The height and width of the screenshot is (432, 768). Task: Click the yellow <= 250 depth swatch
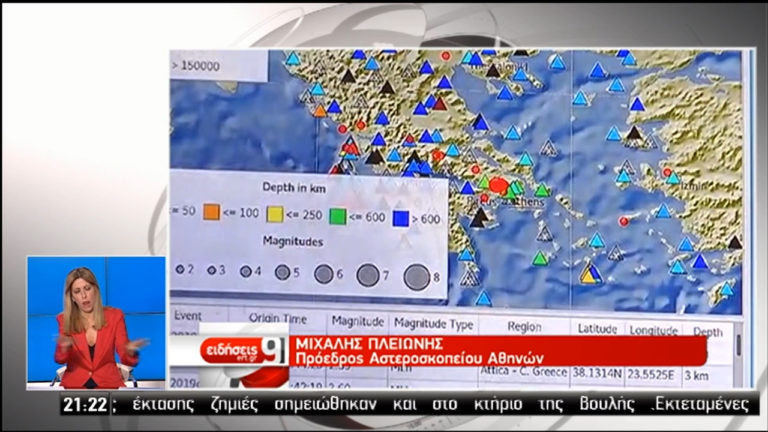tap(275, 214)
